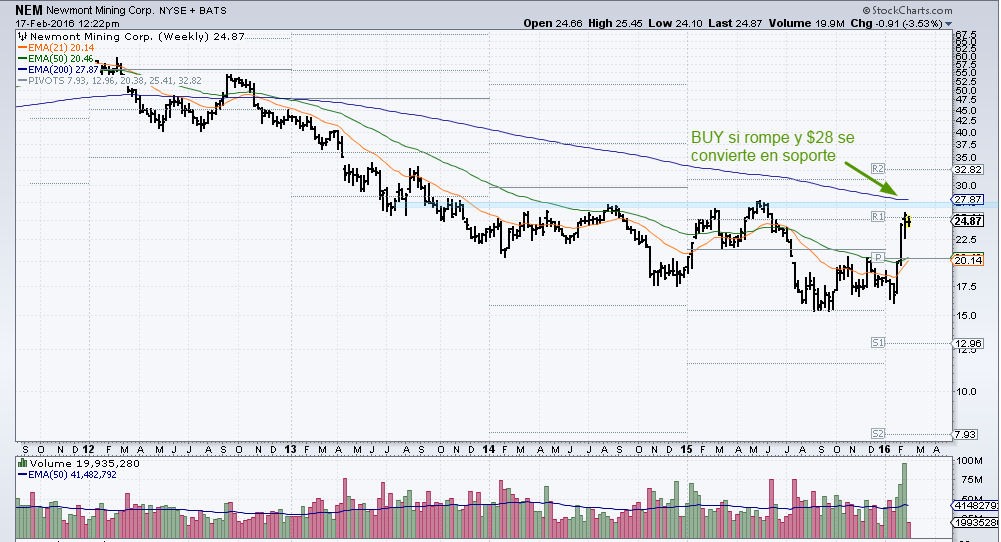Select the blue EMA(200) 27.87 legend entry
1001x542 pixels.
pyautogui.click(x=58, y=69)
